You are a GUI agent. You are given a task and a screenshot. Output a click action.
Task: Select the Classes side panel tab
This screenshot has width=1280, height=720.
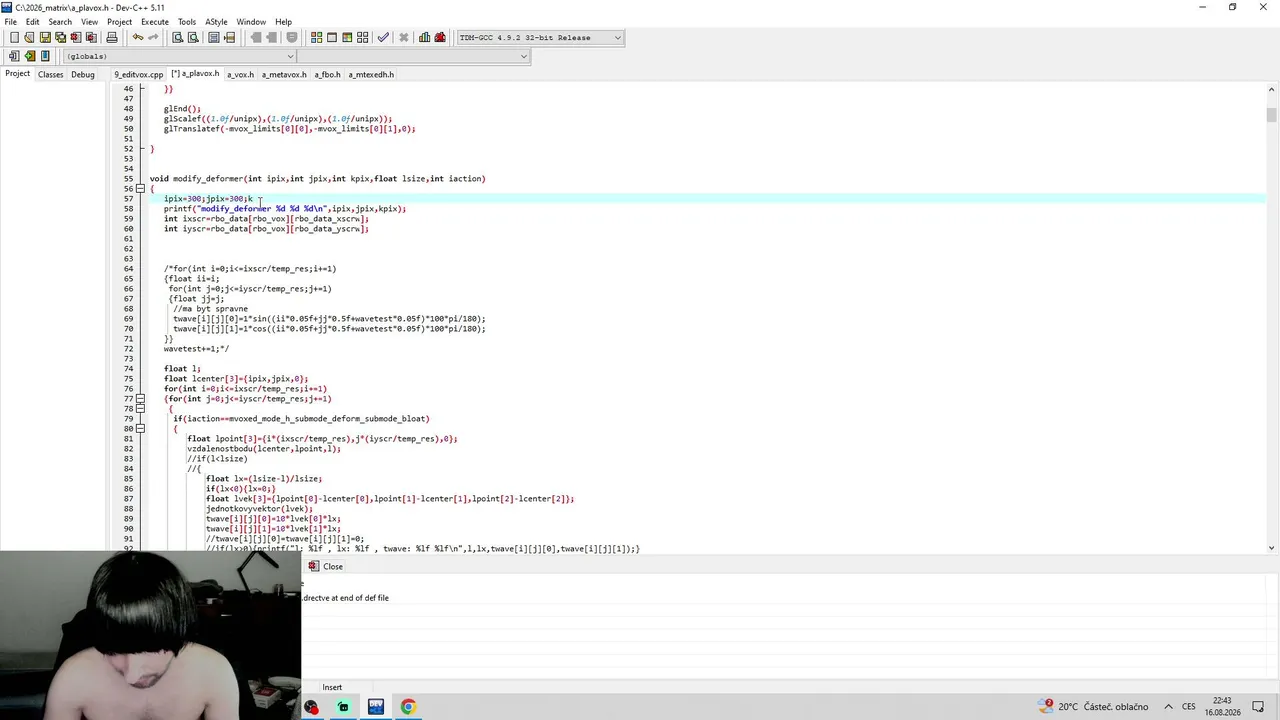pos(51,74)
